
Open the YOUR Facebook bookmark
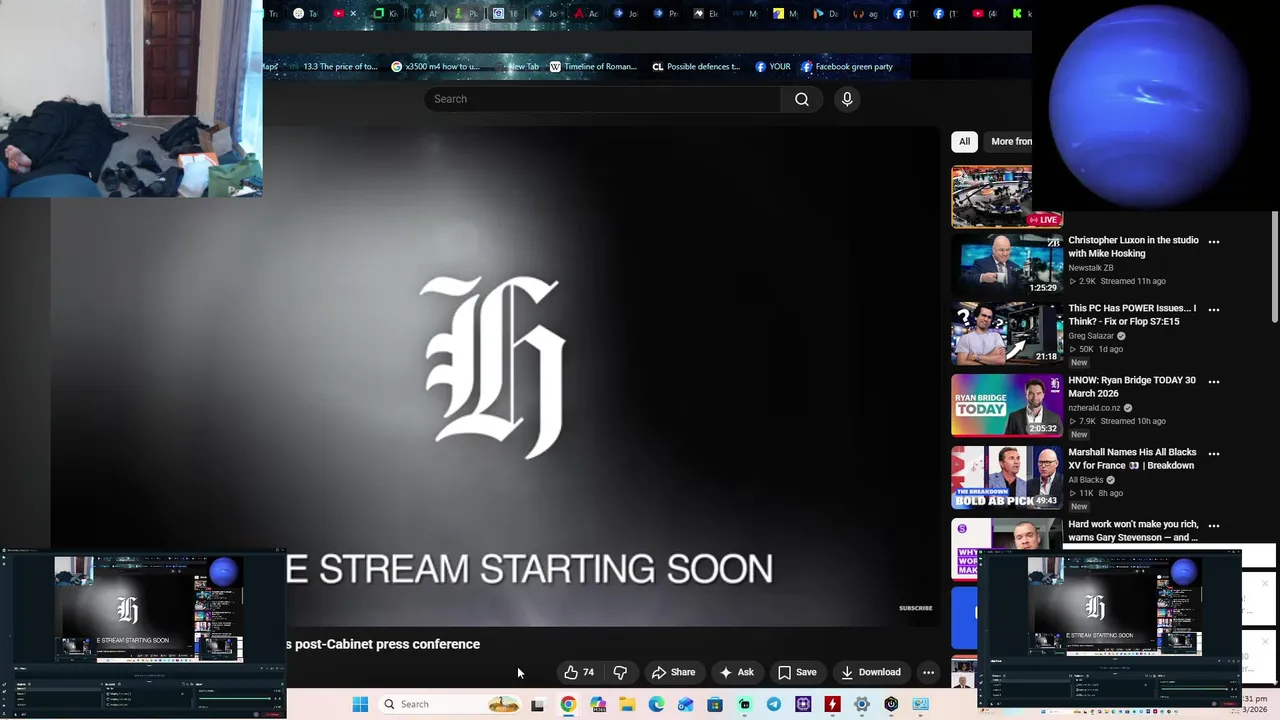(772, 67)
